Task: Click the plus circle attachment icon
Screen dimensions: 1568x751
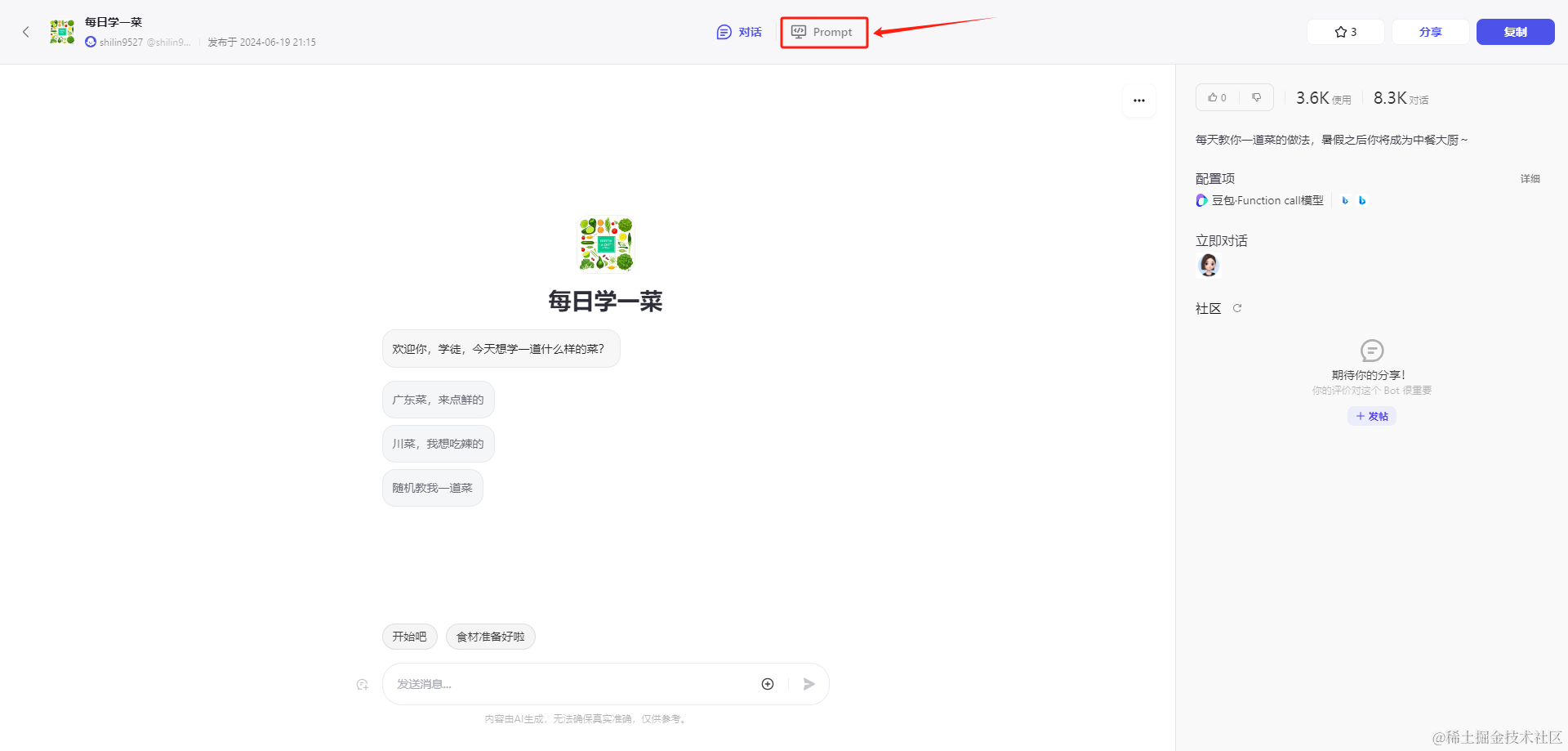Action: [x=768, y=684]
